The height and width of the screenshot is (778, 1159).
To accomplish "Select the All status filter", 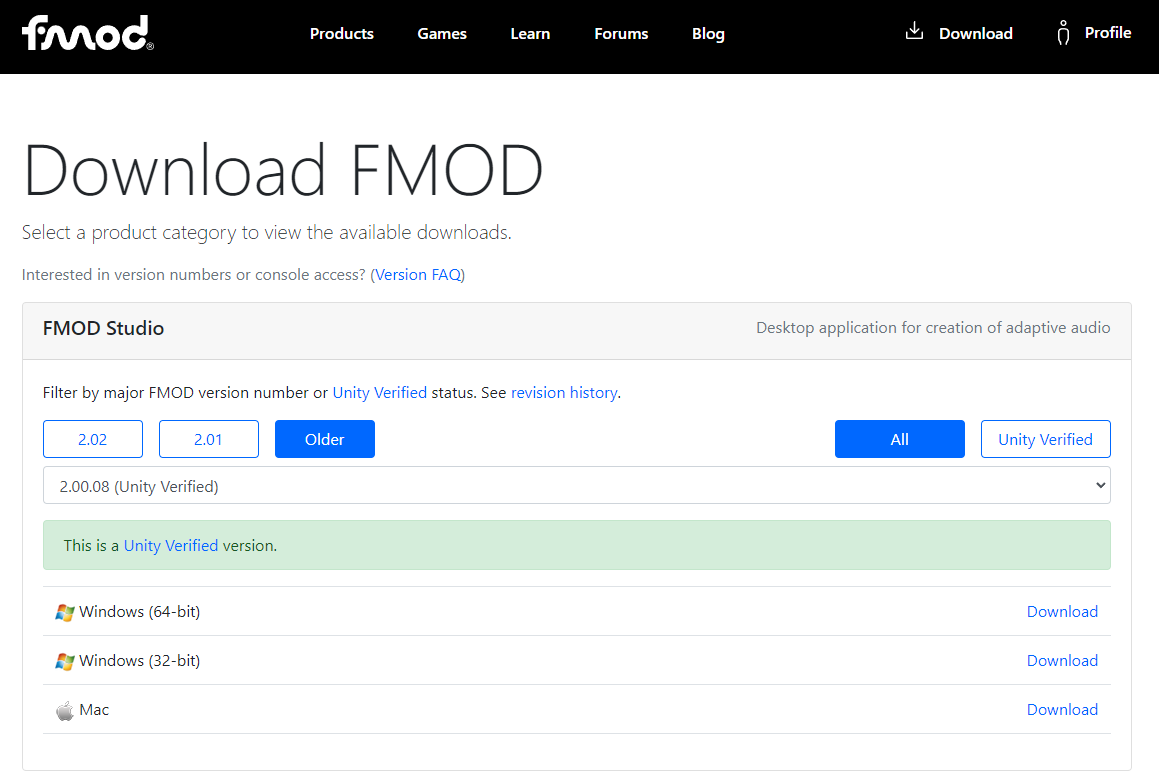I will click(x=900, y=439).
